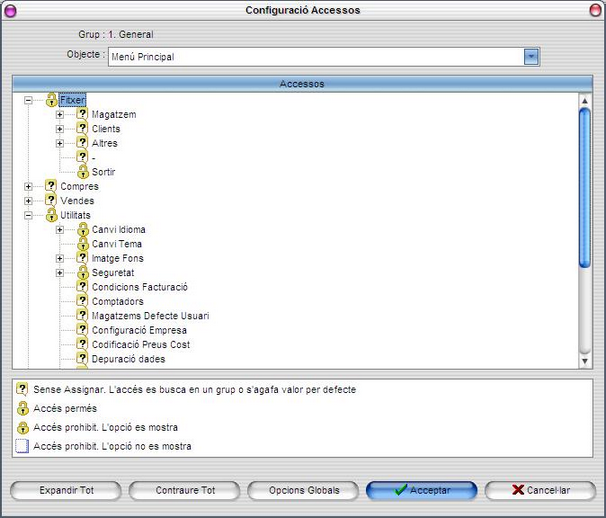Select the Condicions Facturació tree item
This screenshot has height=518, width=606.
[x=140, y=287]
